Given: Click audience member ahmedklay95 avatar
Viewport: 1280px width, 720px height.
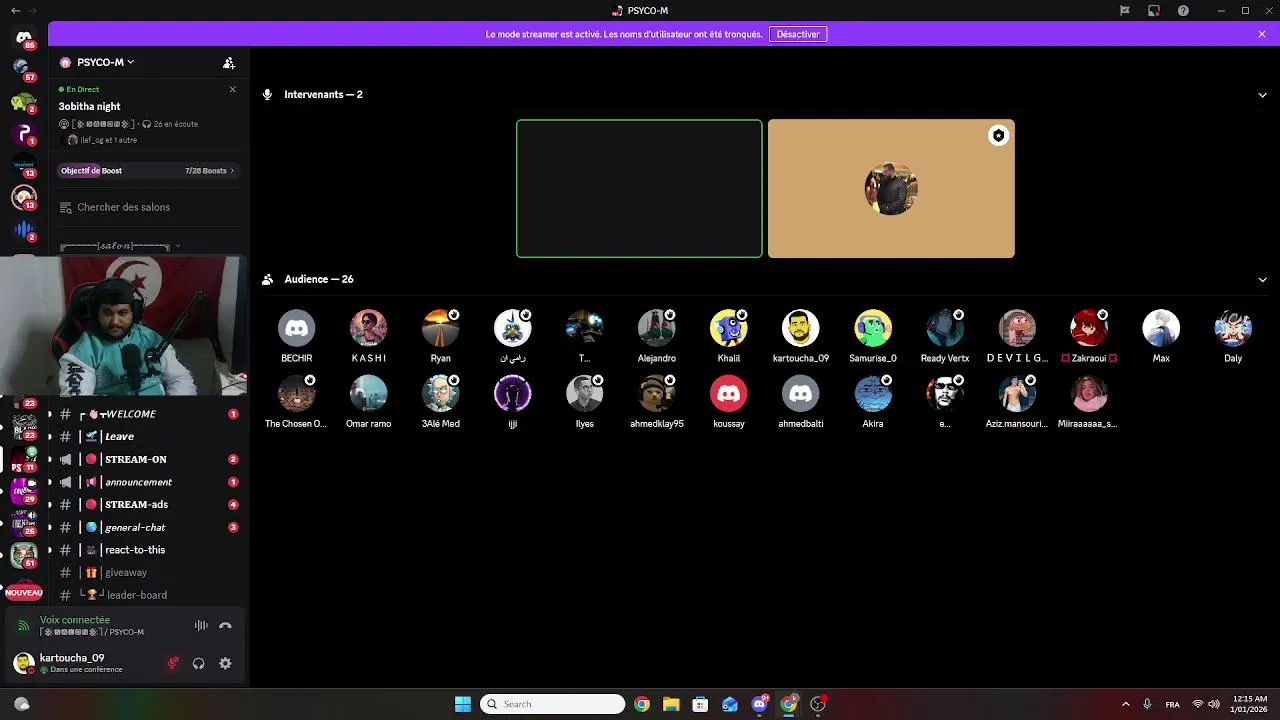Looking at the screenshot, I should 657,394.
